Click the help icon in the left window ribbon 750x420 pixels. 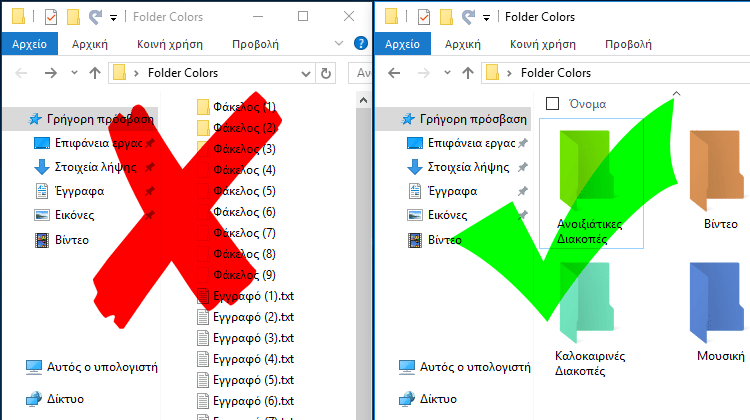pyautogui.click(x=361, y=44)
